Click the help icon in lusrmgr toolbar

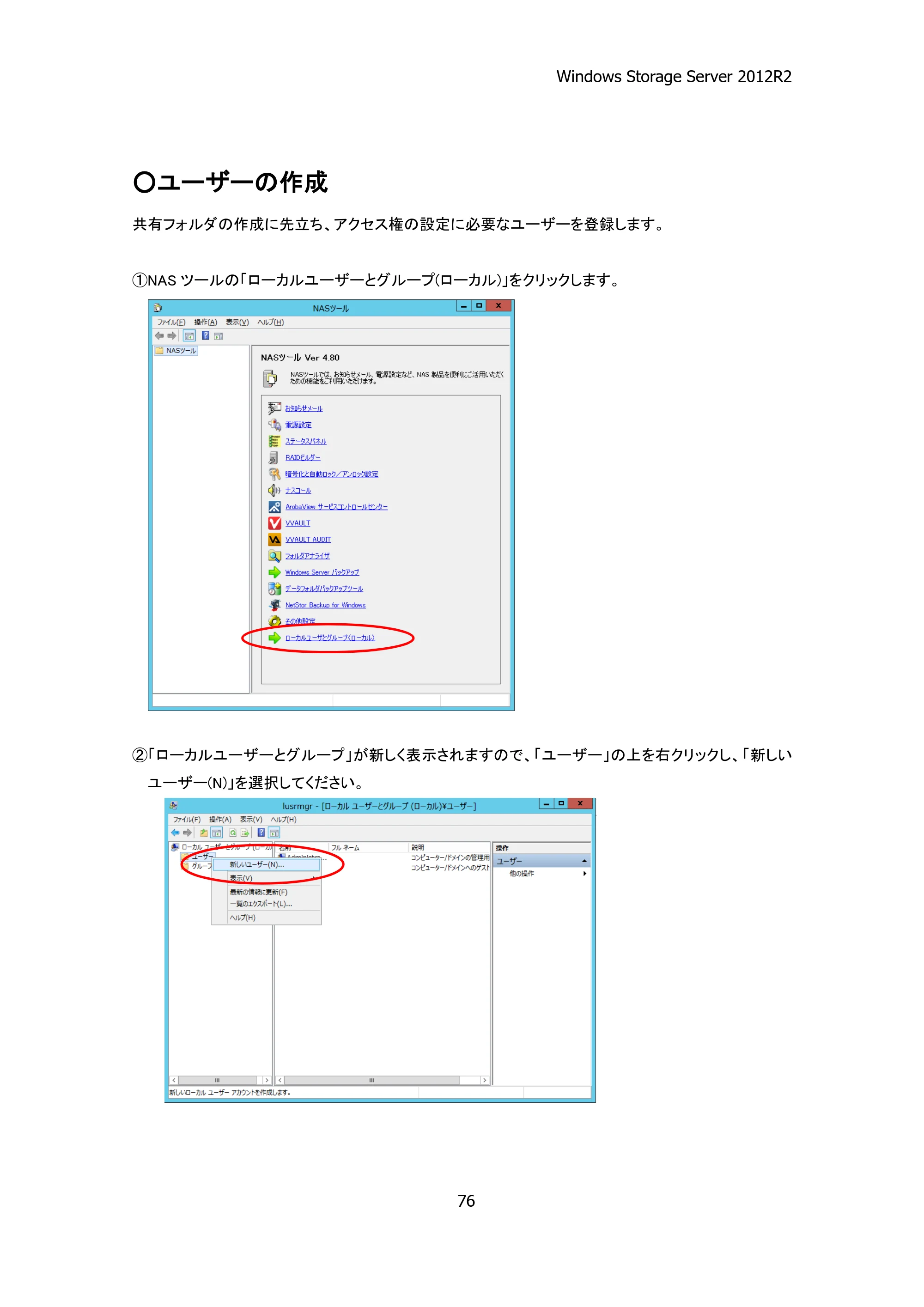261,833
